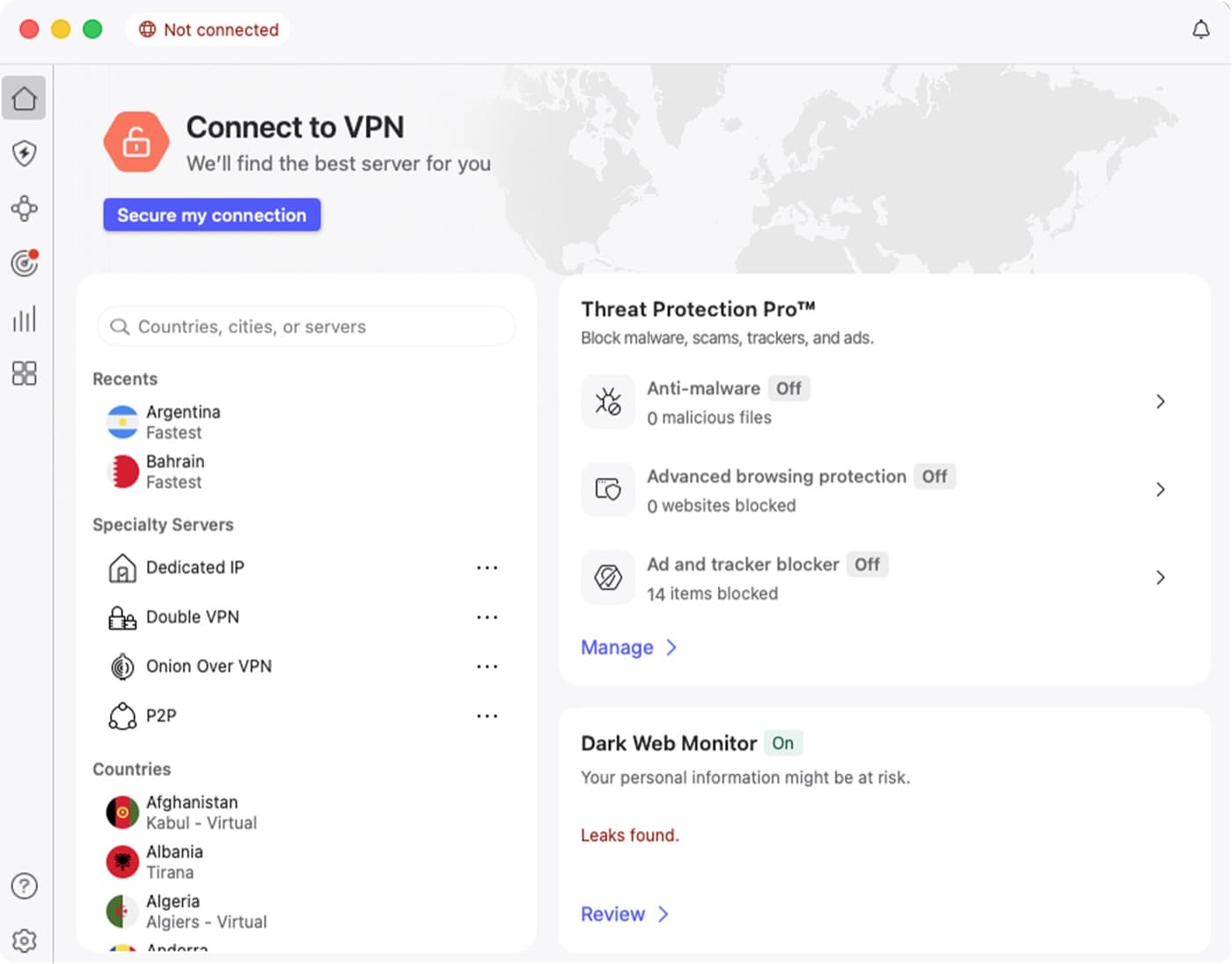Click the globe icon beside Not connected
Image resolution: width=1232 pixels, height=964 pixels.
coord(148,30)
